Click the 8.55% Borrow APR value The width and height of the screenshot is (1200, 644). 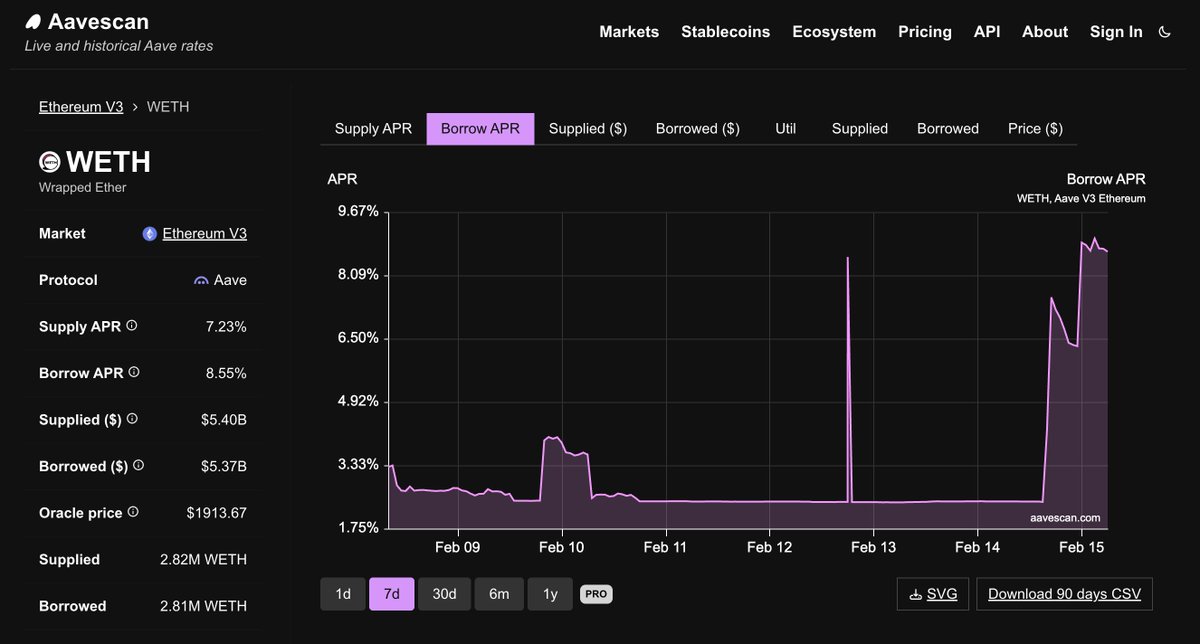click(x=226, y=373)
